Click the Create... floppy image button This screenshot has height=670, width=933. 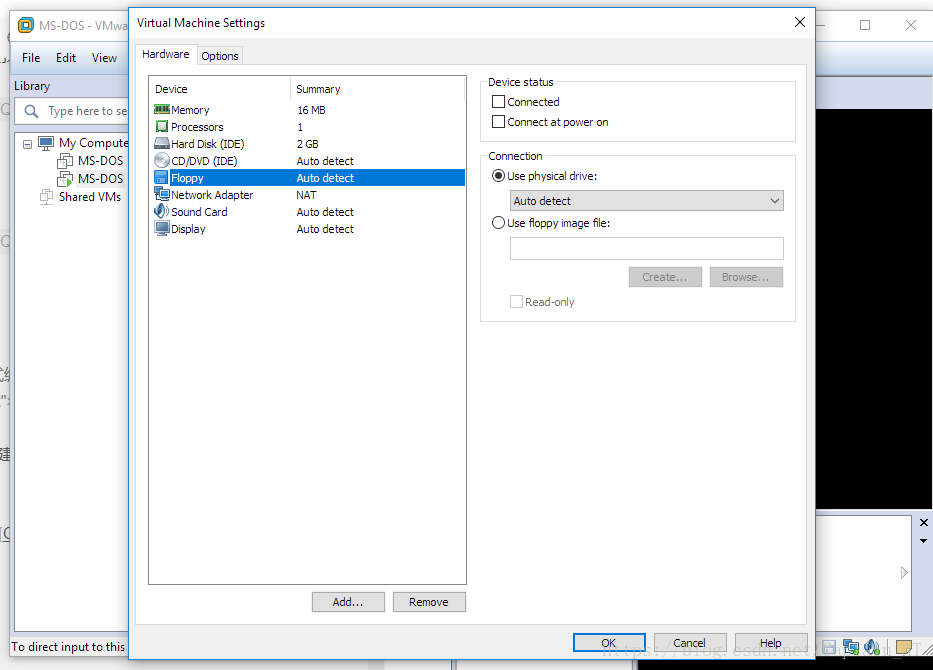tap(665, 277)
